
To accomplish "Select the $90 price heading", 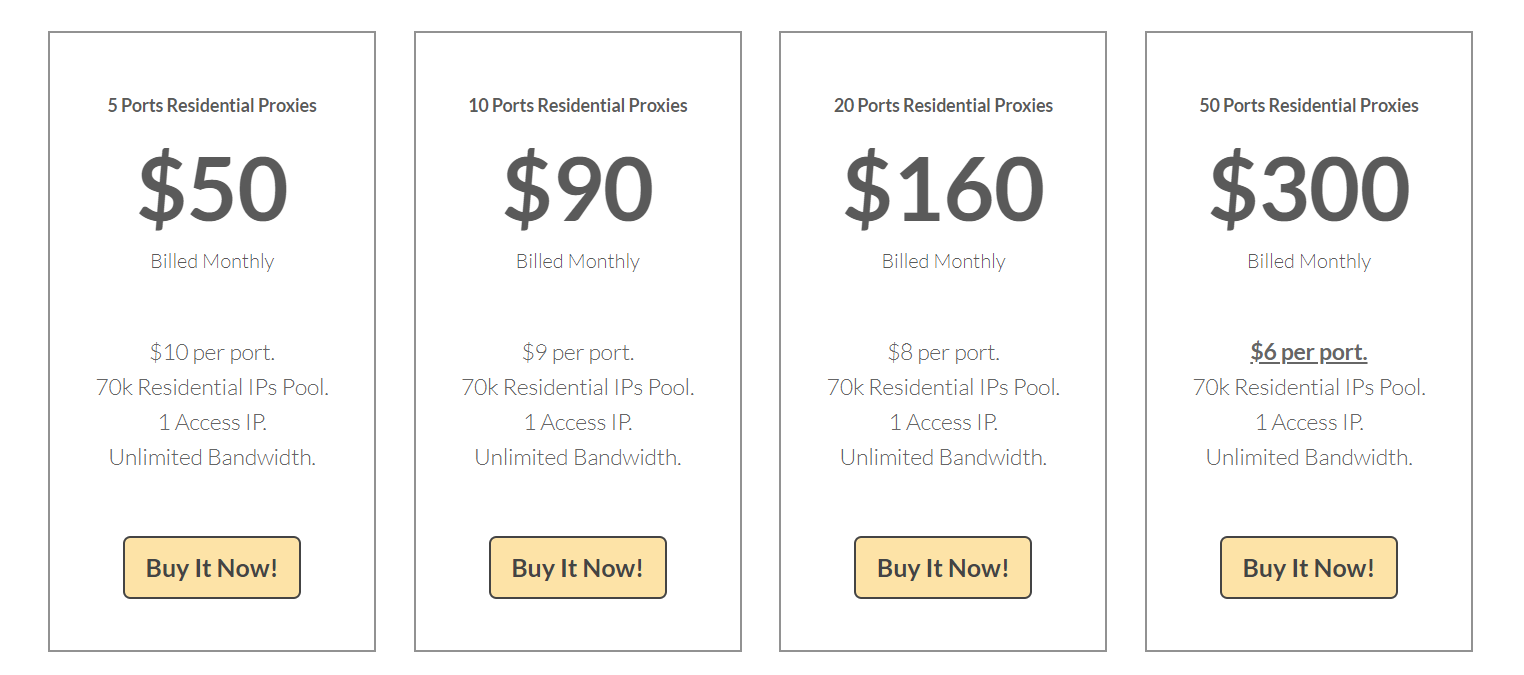I will click(578, 188).
